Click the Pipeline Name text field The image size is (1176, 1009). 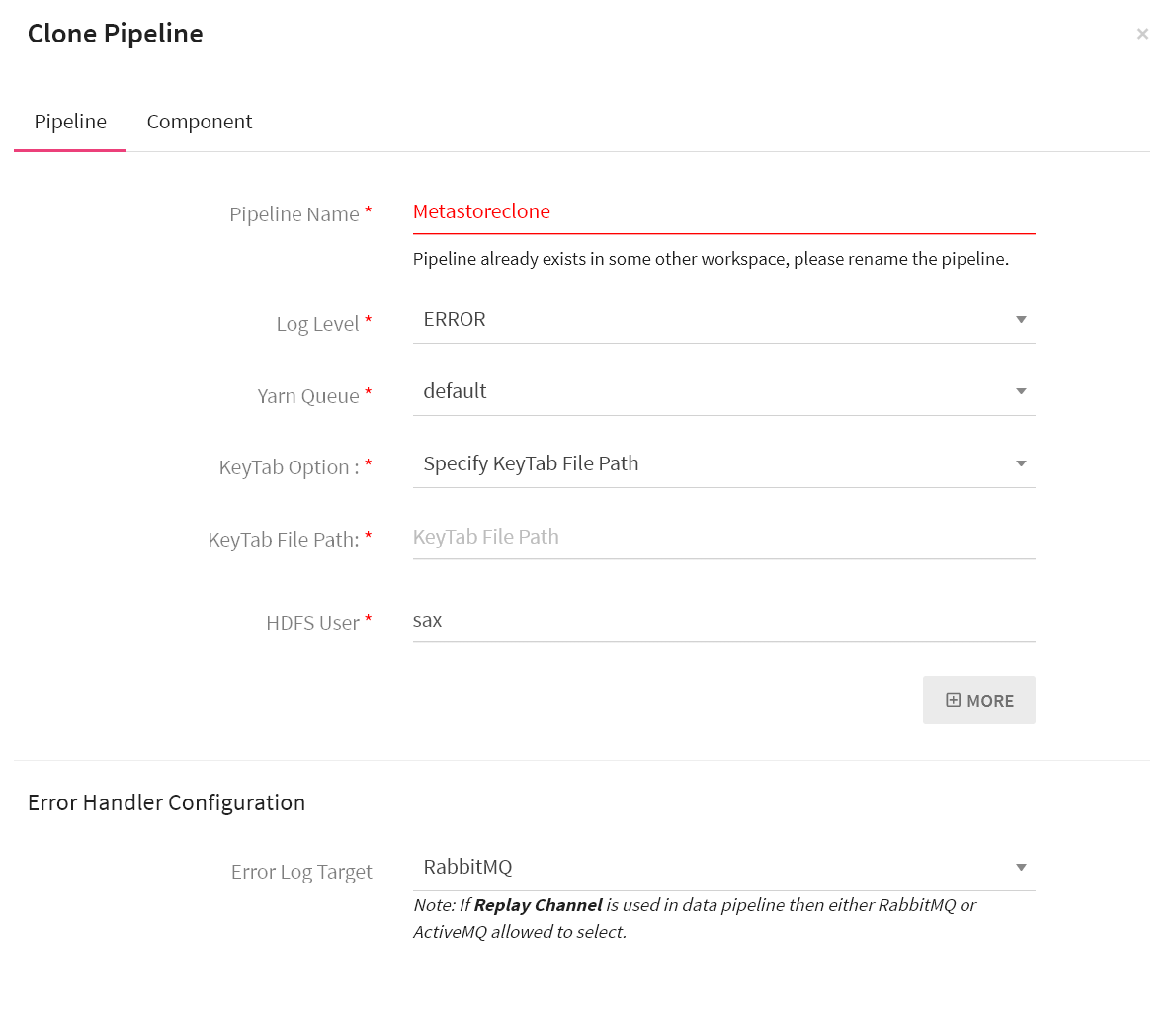722,211
